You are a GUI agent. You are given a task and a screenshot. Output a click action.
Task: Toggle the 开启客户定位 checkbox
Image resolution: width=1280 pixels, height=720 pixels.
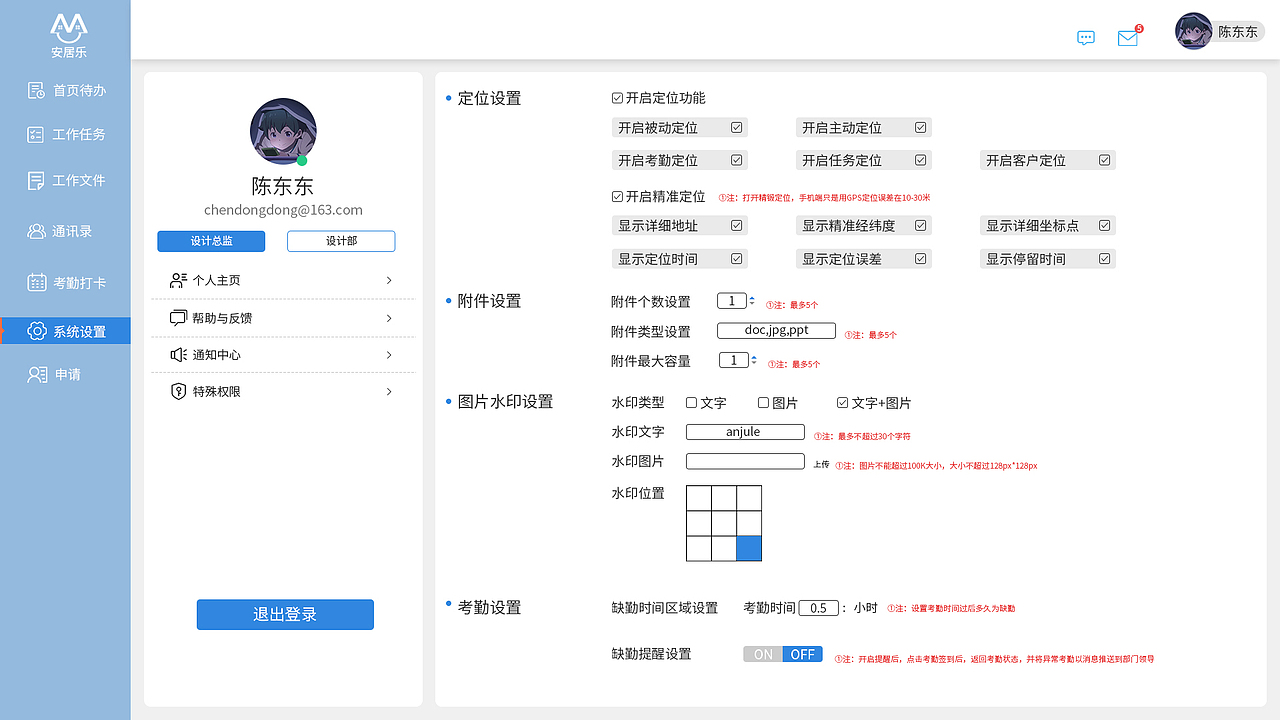coord(1105,160)
